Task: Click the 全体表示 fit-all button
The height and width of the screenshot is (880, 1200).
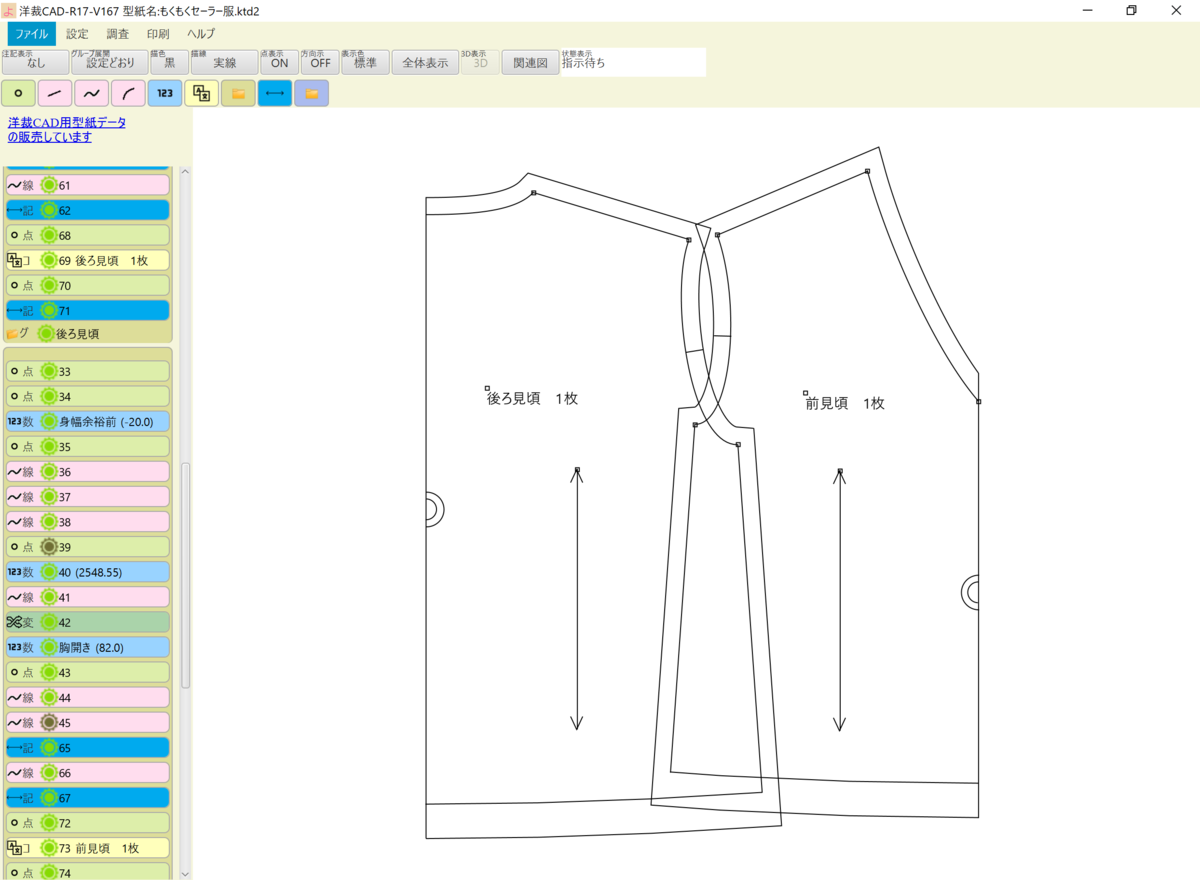Action: coord(425,62)
